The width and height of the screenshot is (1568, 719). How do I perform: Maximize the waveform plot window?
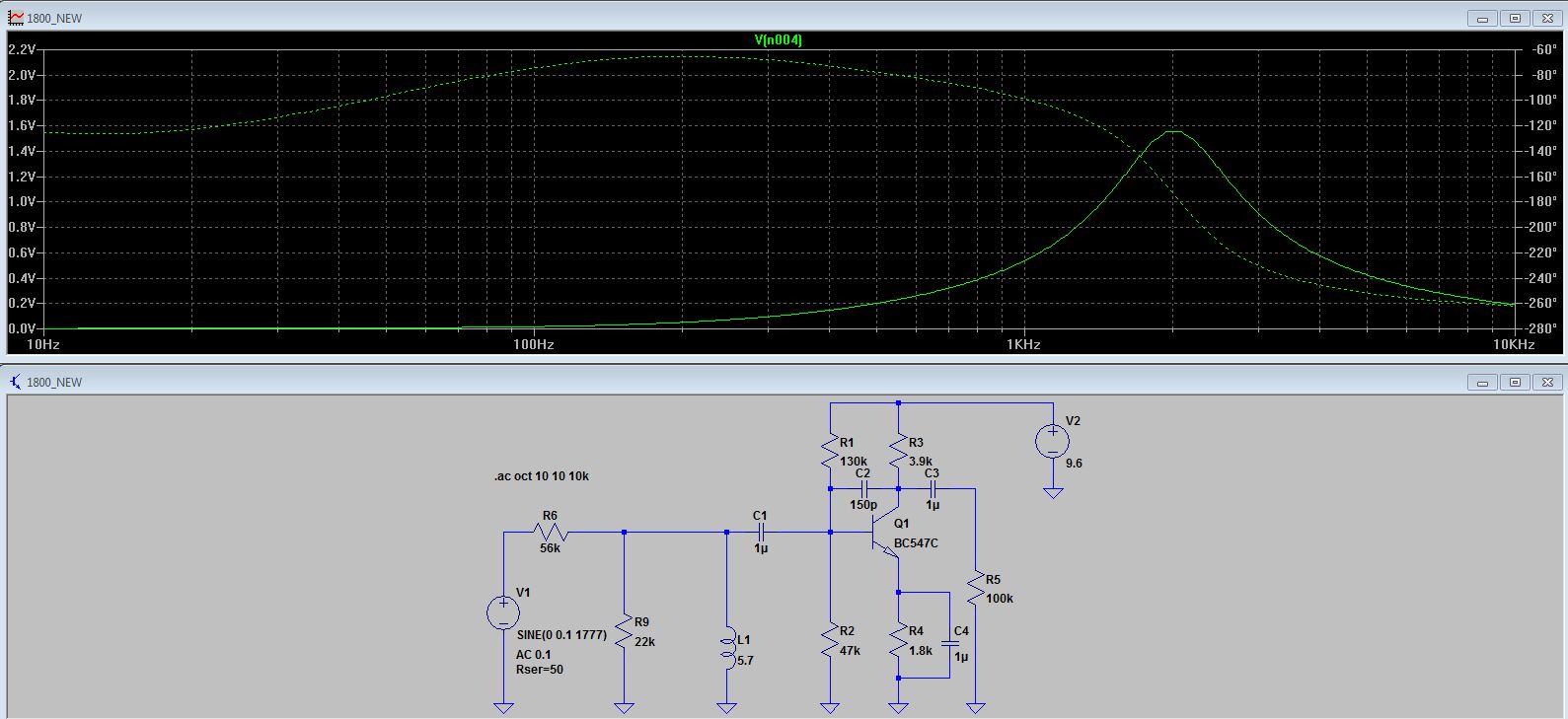coord(1516,18)
